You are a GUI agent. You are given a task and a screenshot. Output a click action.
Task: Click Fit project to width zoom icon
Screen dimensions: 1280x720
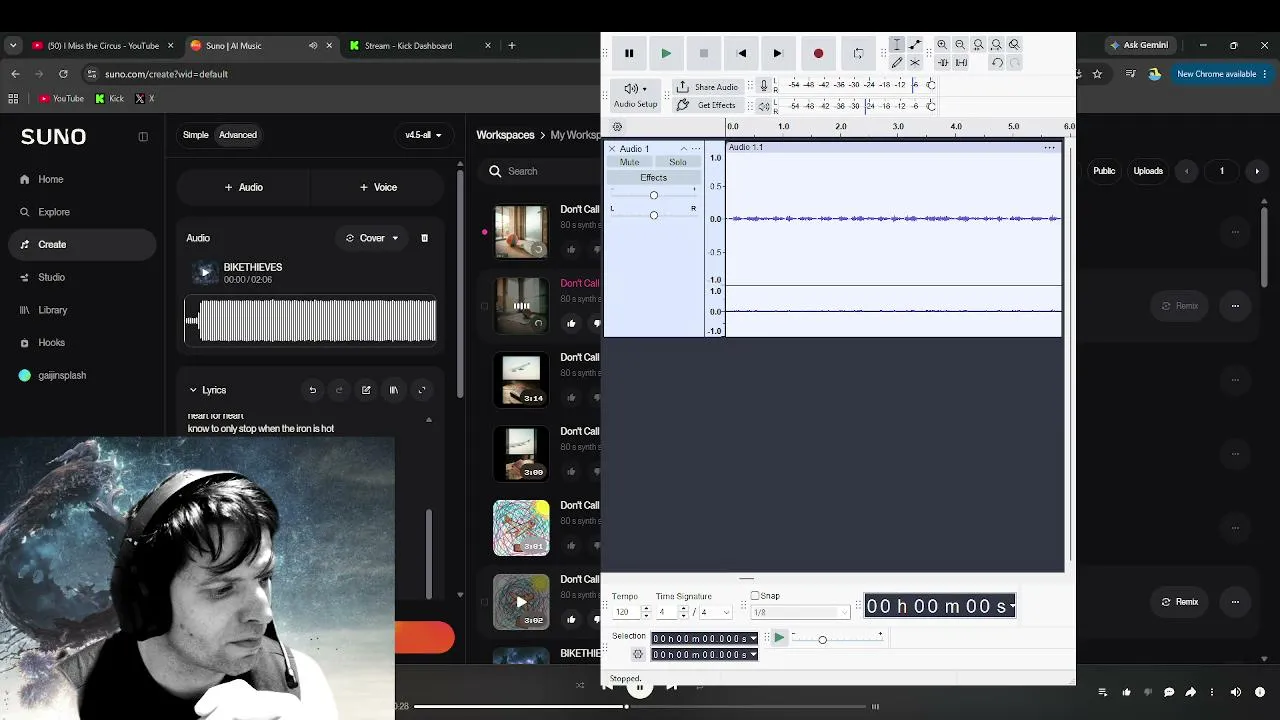[996, 45]
